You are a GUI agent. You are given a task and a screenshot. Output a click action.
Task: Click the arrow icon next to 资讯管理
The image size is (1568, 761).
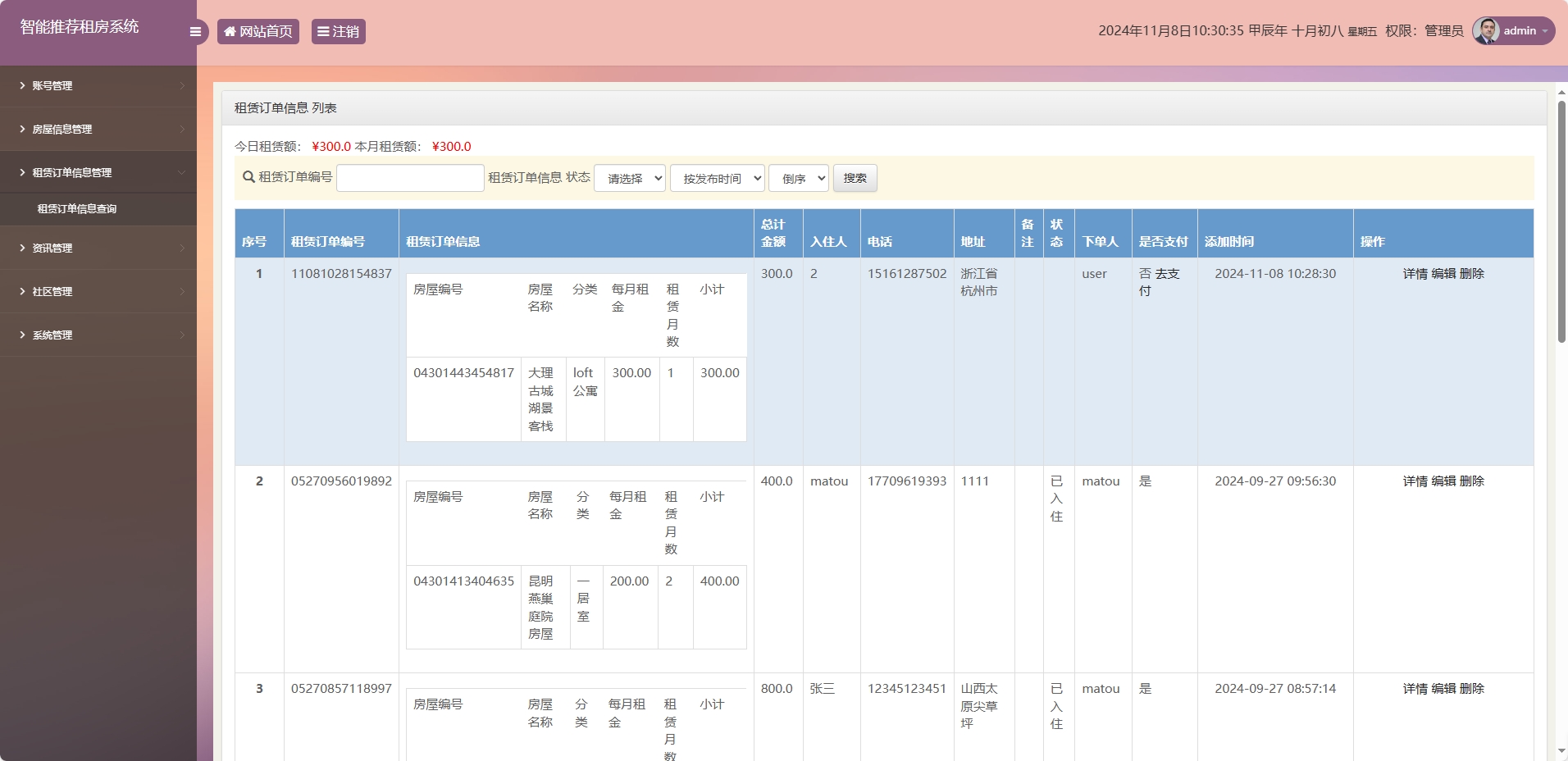tap(182, 248)
